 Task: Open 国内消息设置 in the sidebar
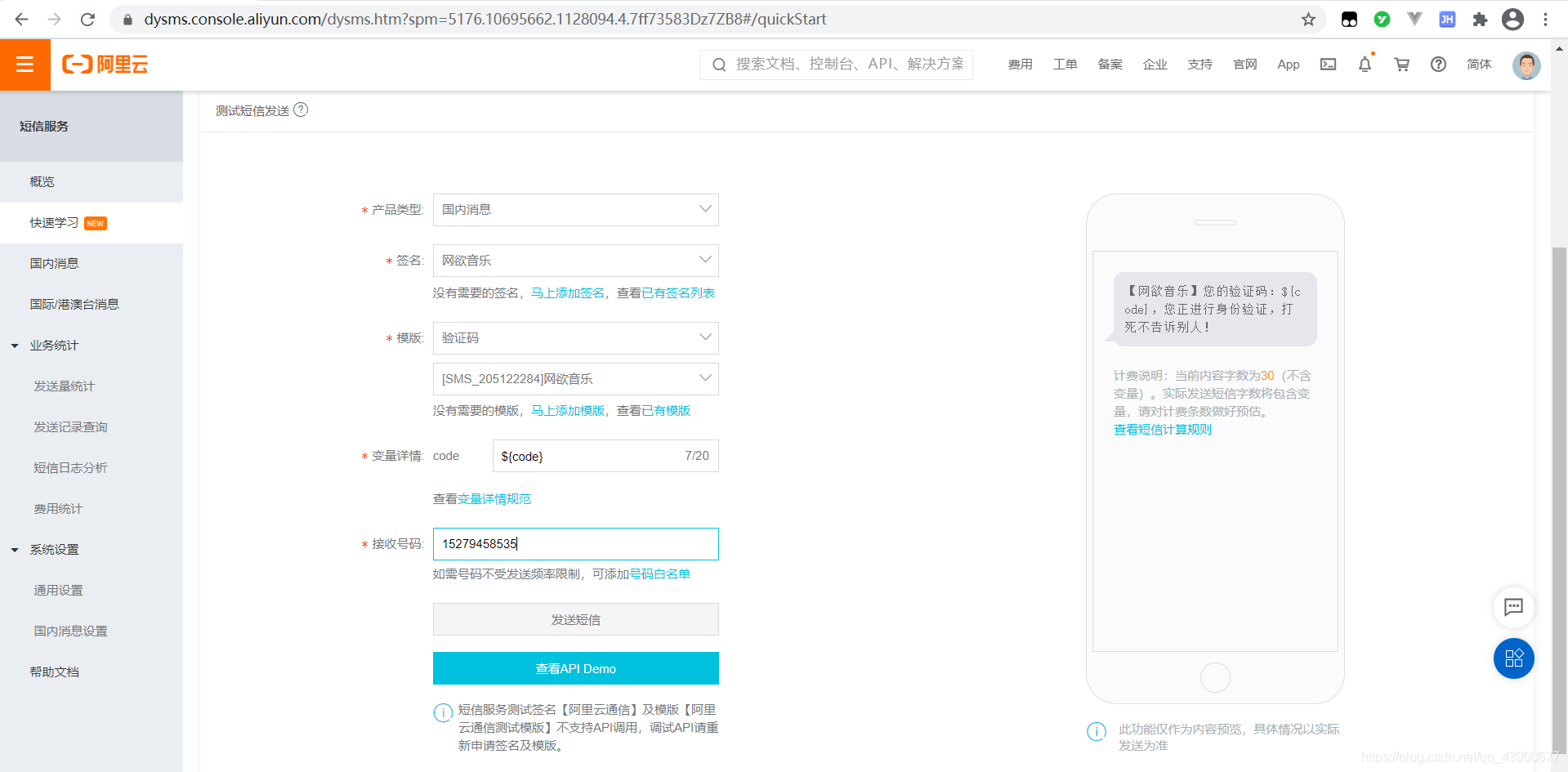92,631
